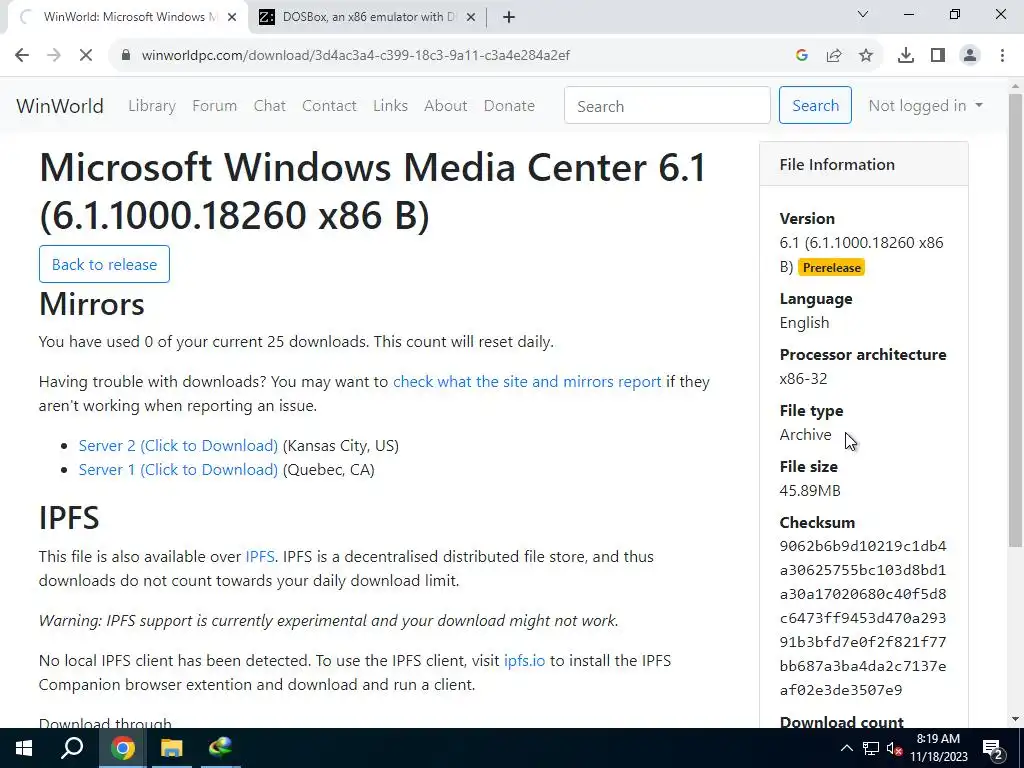This screenshot has height=768, width=1024.
Task: Click the address bar URL
Action: coord(356,56)
